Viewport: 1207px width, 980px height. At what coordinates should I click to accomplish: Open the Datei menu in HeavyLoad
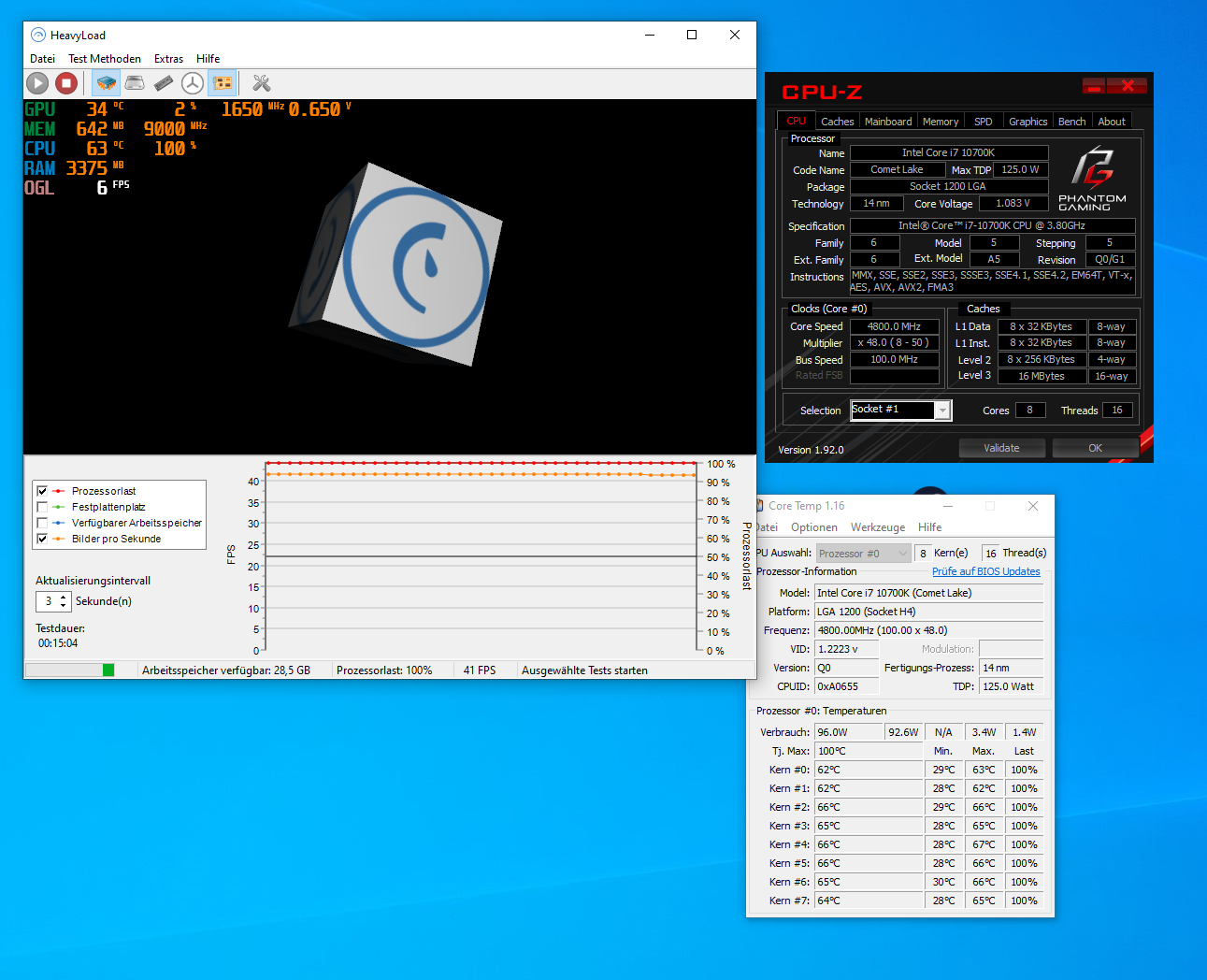click(42, 58)
